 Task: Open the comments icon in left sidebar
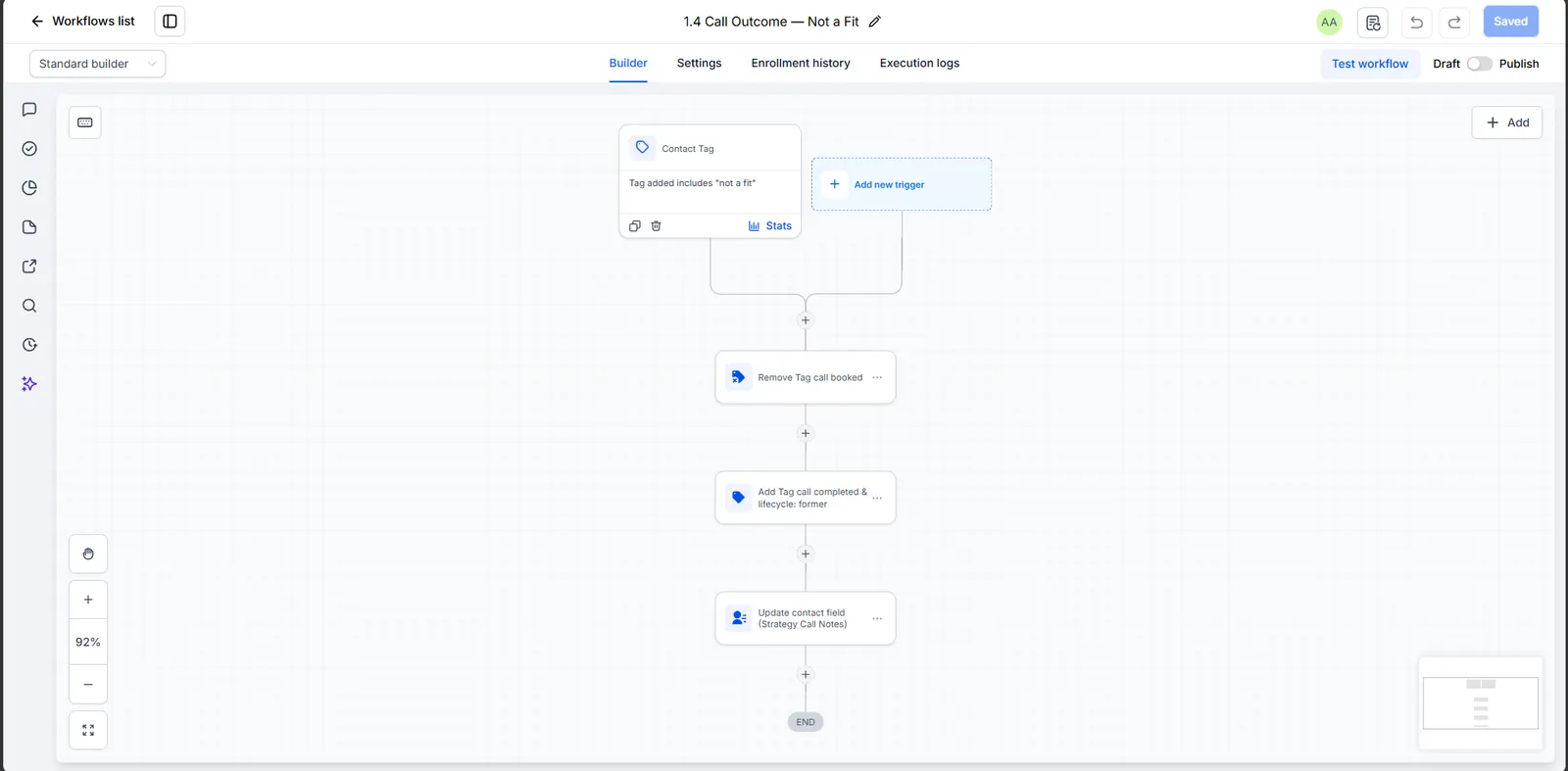(29, 110)
